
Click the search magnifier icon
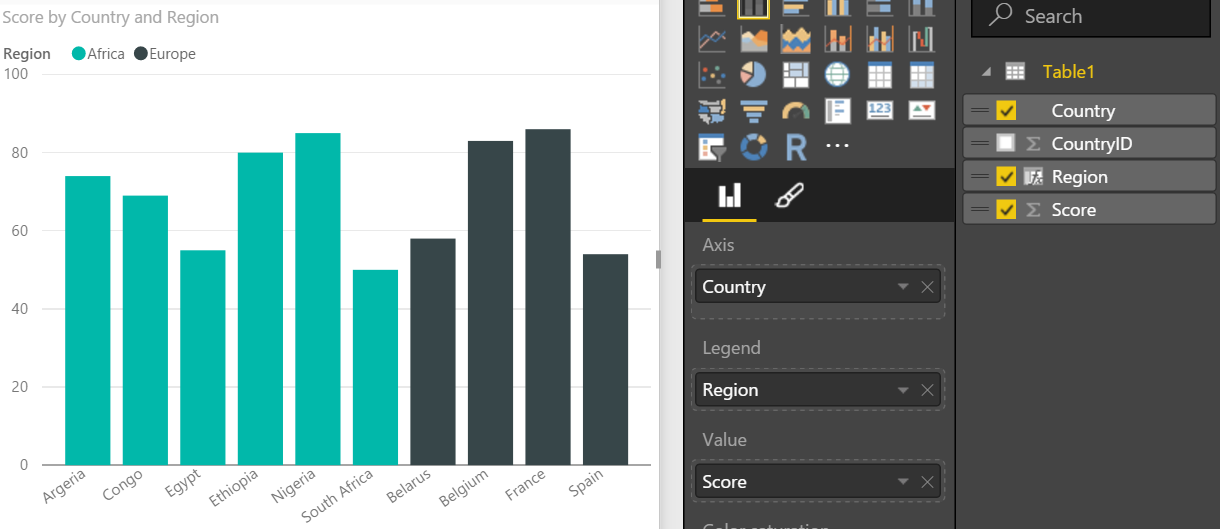pyautogui.click(x=1000, y=15)
